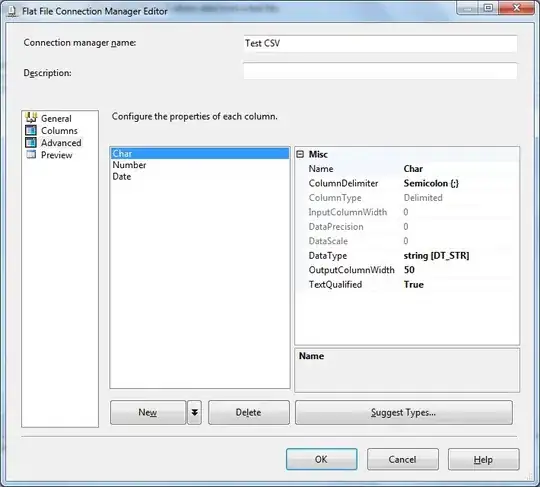The width and height of the screenshot is (540, 487).
Task: Click the Preview page icon
Action: (31, 154)
